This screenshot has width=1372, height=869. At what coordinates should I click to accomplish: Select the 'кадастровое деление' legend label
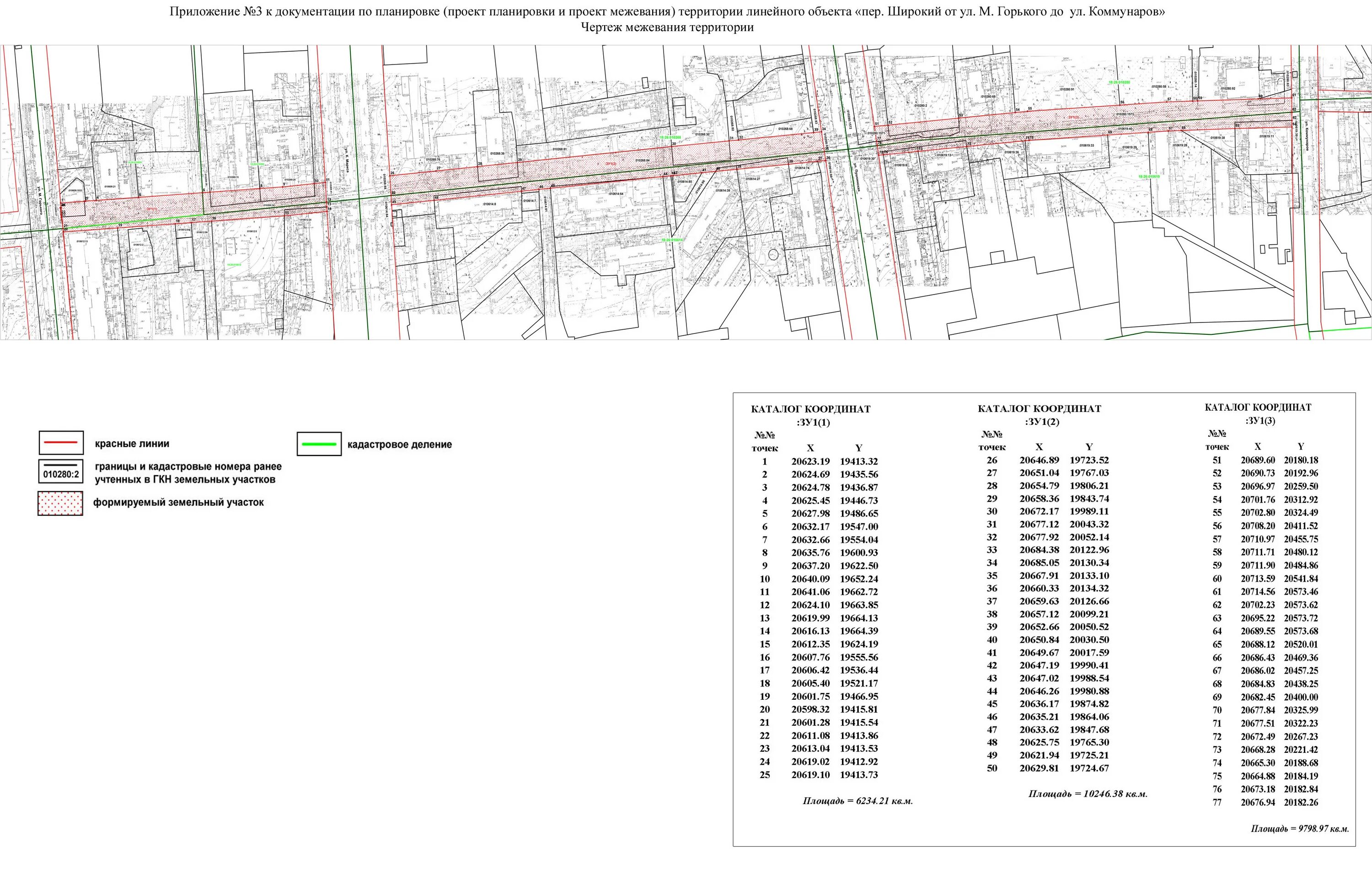[x=399, y=445]
